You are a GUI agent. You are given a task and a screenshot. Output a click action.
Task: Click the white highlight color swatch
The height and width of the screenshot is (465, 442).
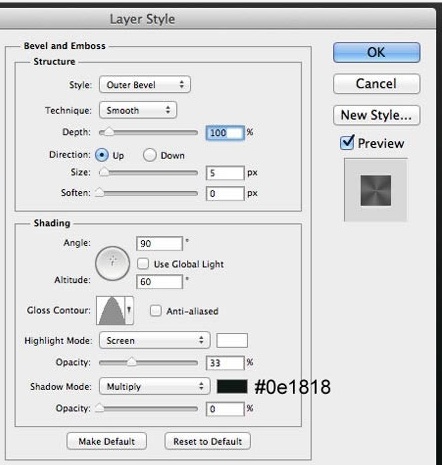click(232, 340)
